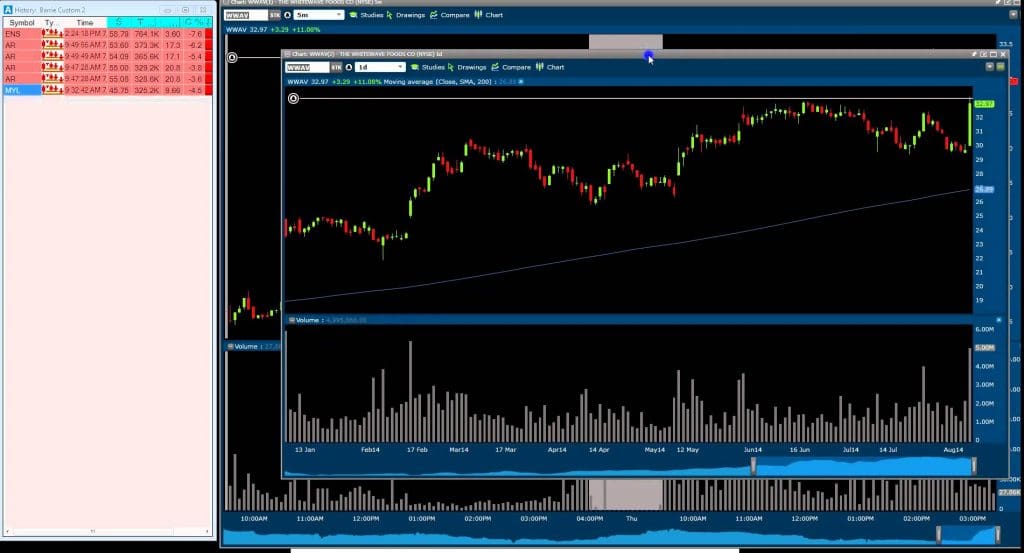Toggle the STK security type in the 1d chart
This screenshot has height=553, width=1024.
coord(336,67)
